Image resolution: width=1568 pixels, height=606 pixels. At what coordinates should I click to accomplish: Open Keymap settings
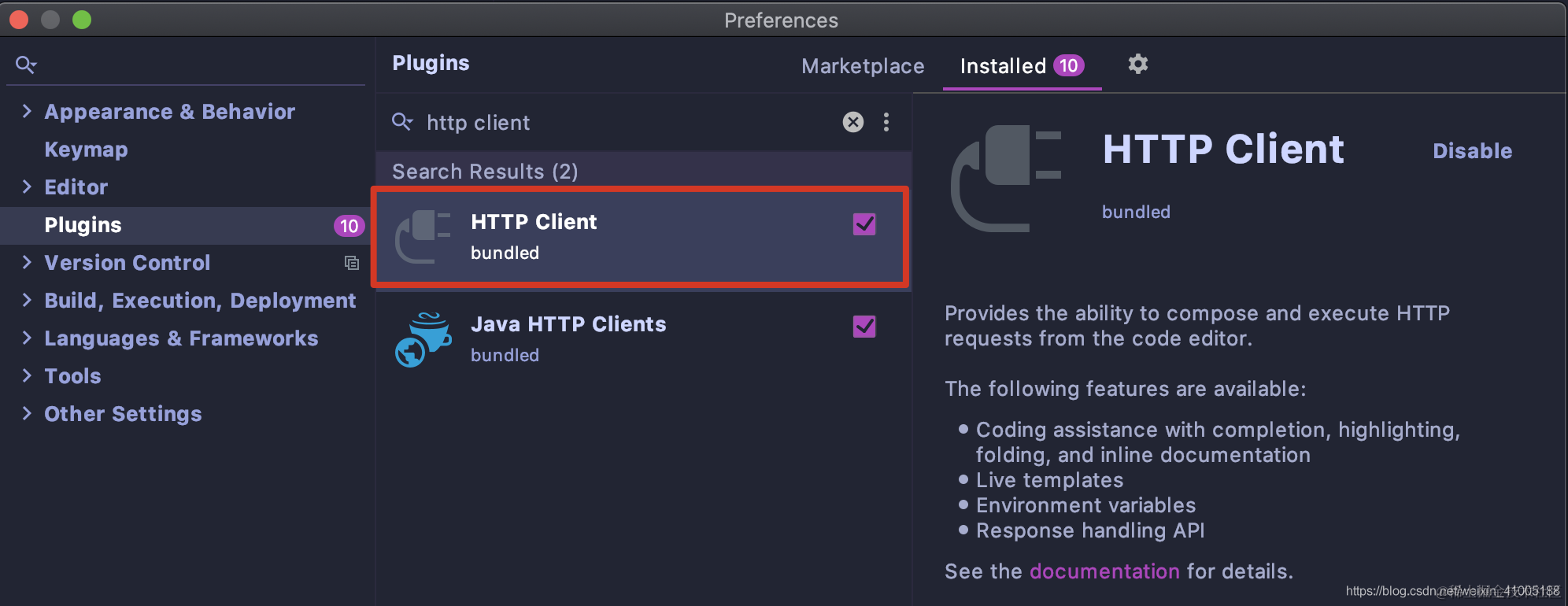pyautogui.click(x=86, y=150)
